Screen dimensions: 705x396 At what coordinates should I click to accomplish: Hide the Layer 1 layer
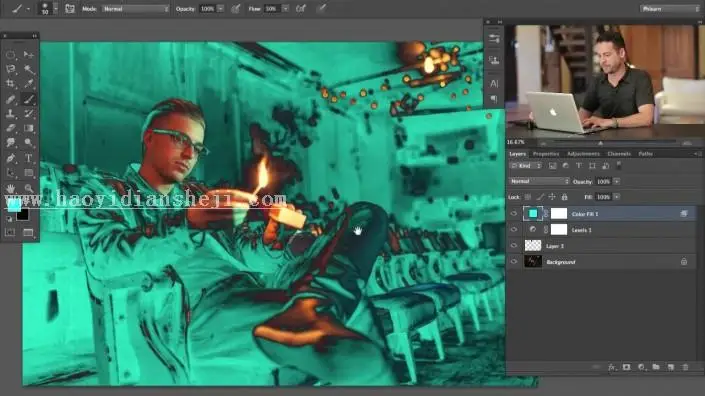coord(514,246)
